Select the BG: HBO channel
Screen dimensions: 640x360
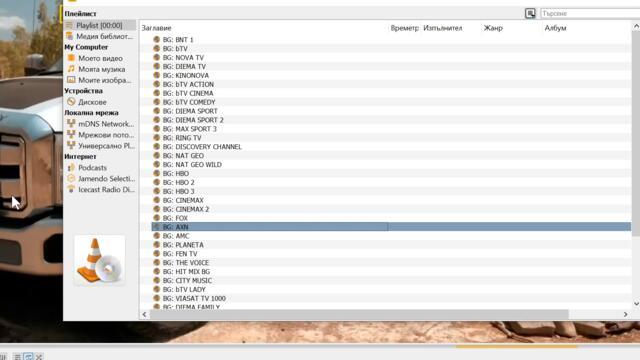(x=176, y=173)
